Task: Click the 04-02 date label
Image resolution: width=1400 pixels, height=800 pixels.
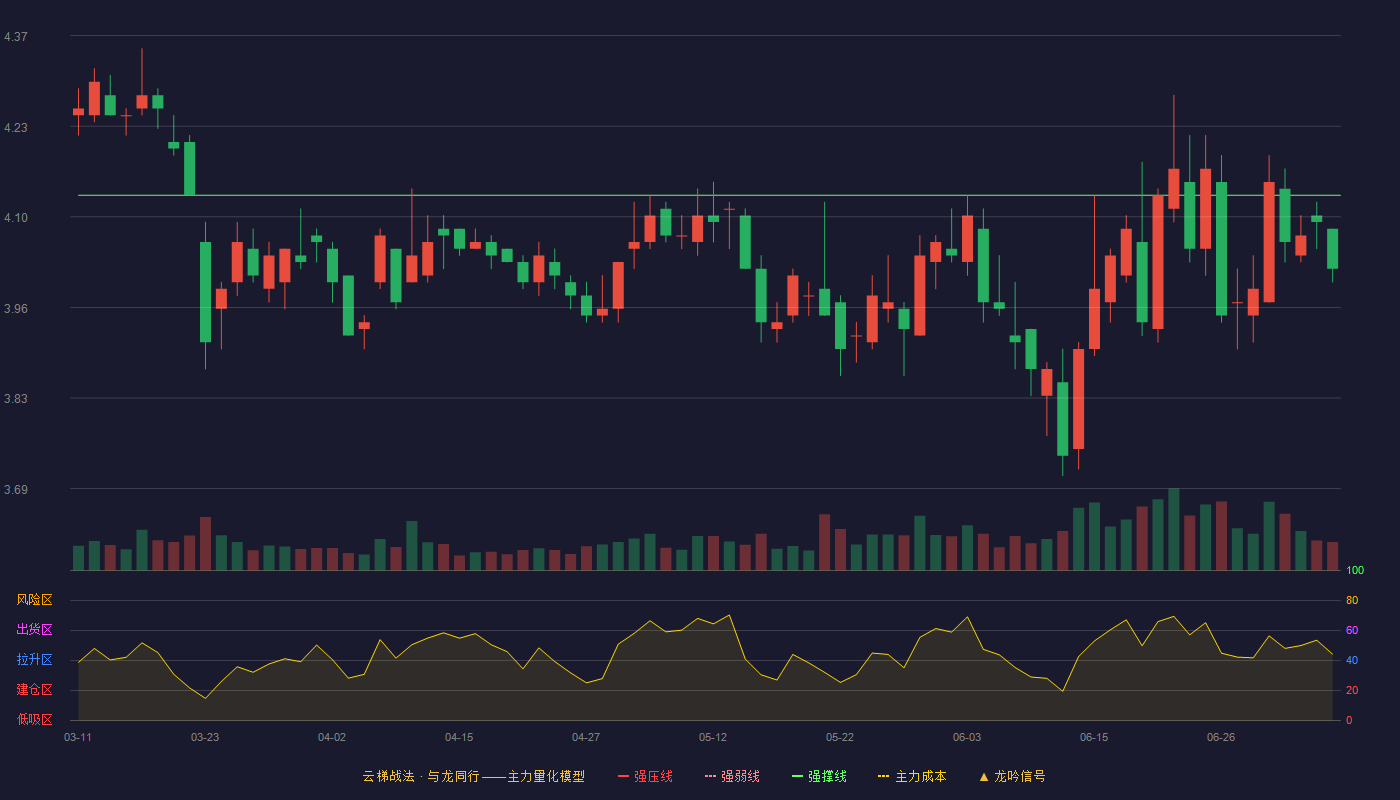Action: tap(332, 737)
